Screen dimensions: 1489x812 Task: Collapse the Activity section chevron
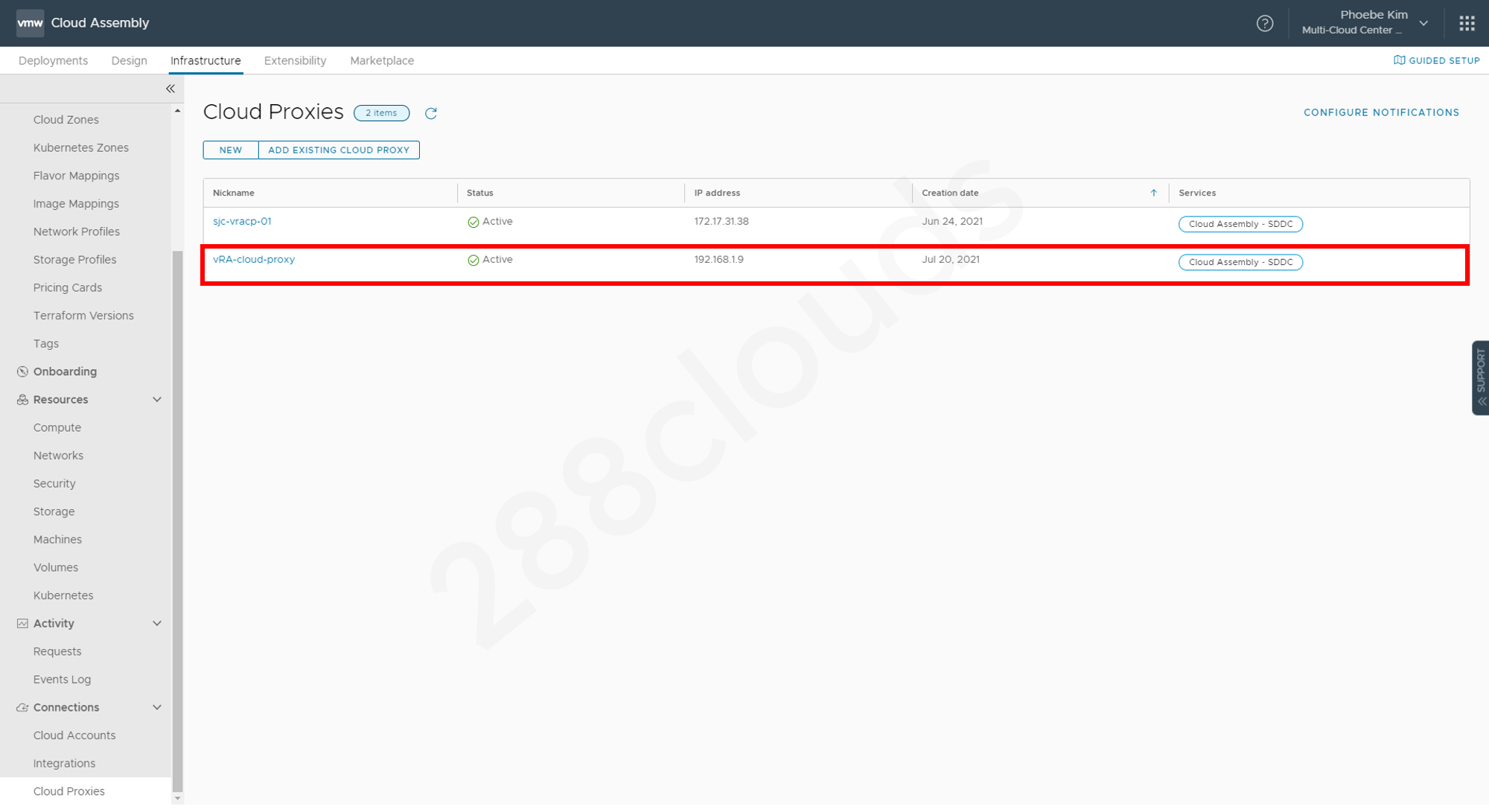(x=157, y=624)
